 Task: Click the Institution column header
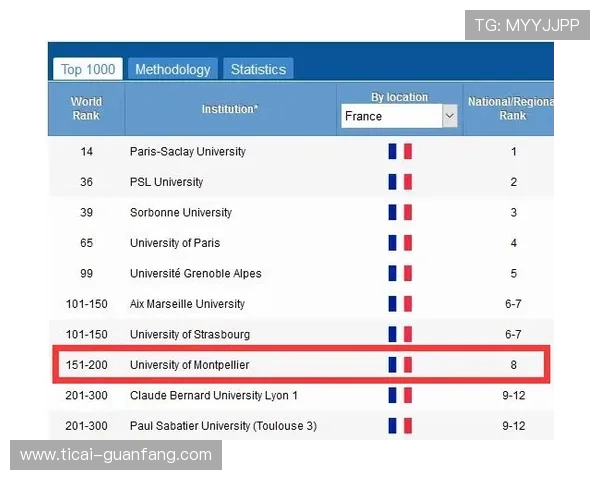tap(230, 109)
